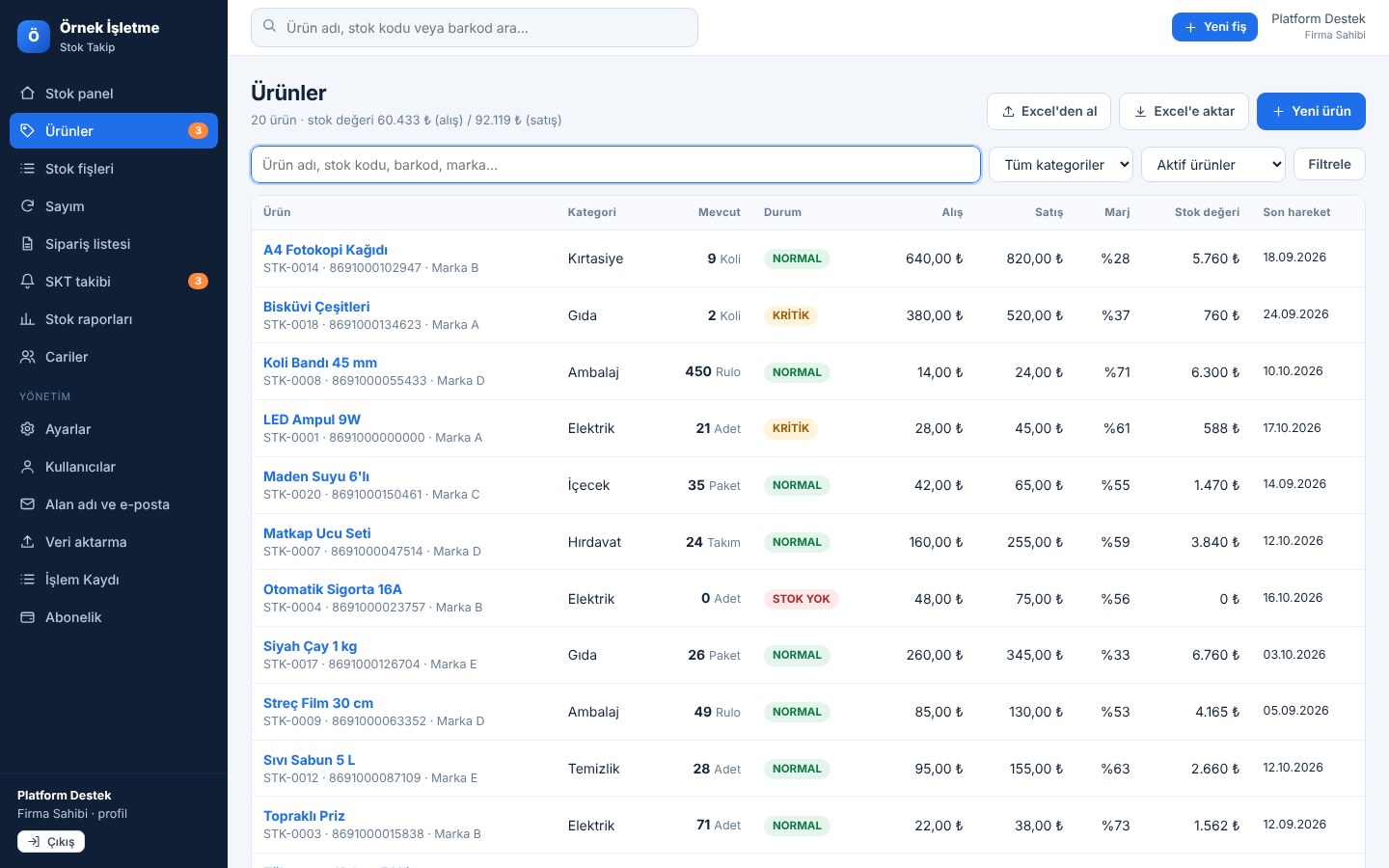The image size is (1389, 868).
Task: Click the Kullanıcılar person icon
Action: 27,467
